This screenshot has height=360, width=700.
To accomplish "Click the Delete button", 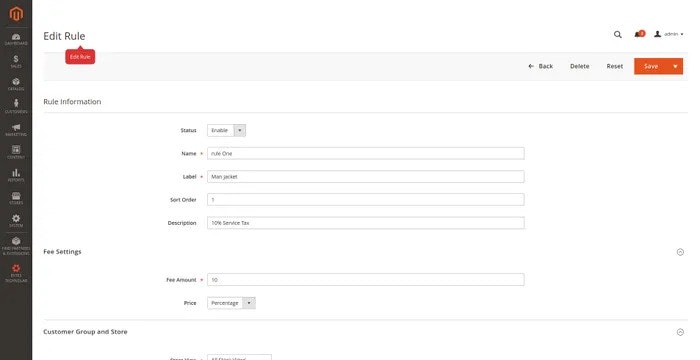I will [x=579, y=66].
